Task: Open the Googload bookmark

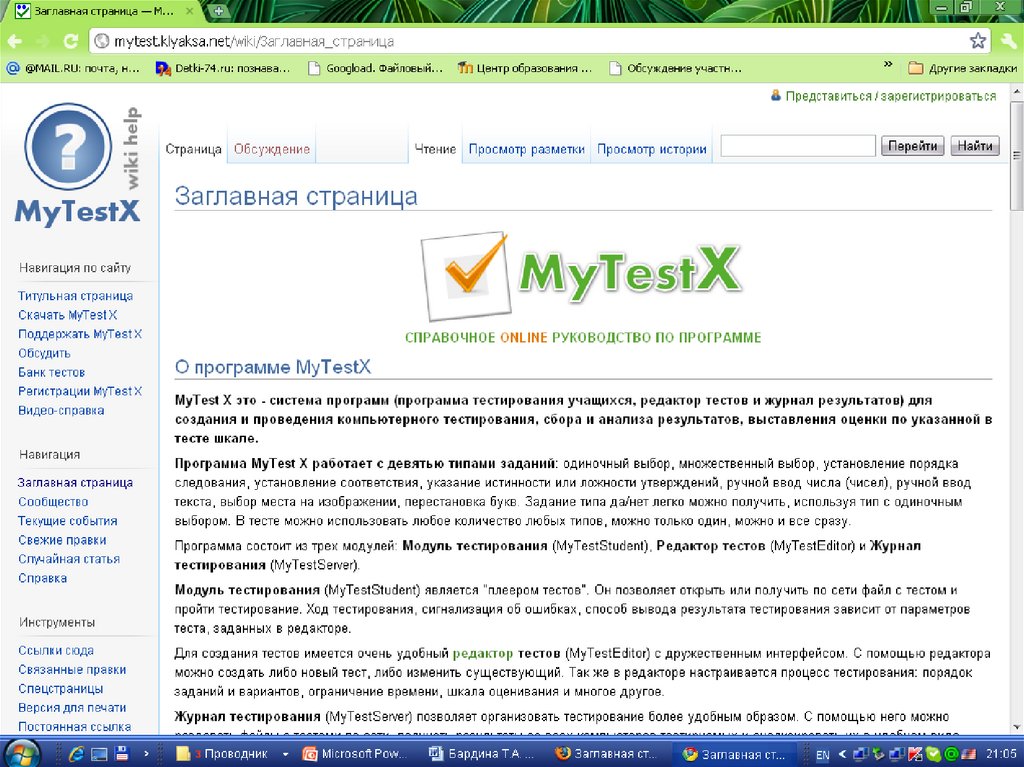Action: click(x=376, y=68)
